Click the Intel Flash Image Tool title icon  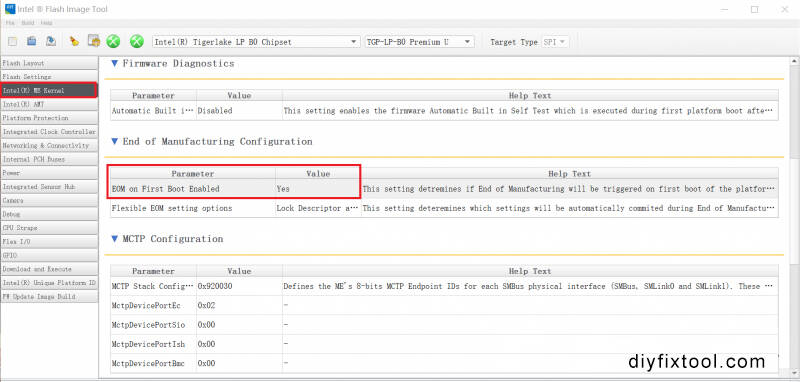(x=10, y=9)
